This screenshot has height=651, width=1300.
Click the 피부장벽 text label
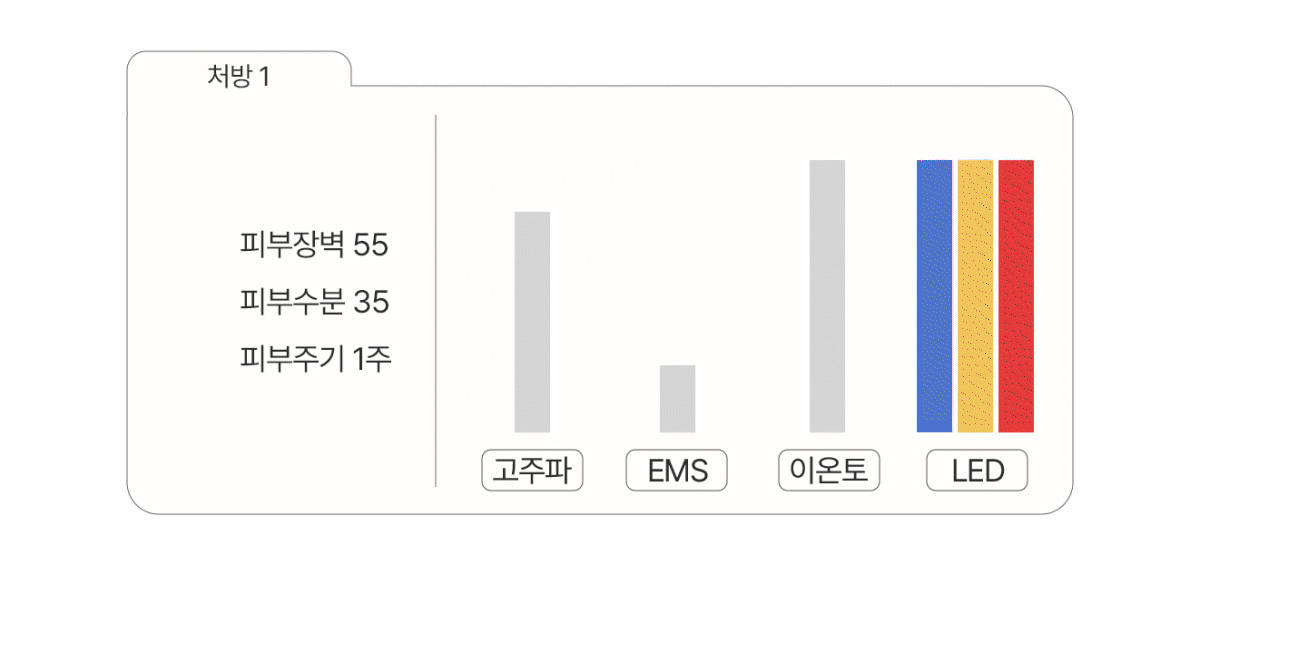[x=292, y=245]
